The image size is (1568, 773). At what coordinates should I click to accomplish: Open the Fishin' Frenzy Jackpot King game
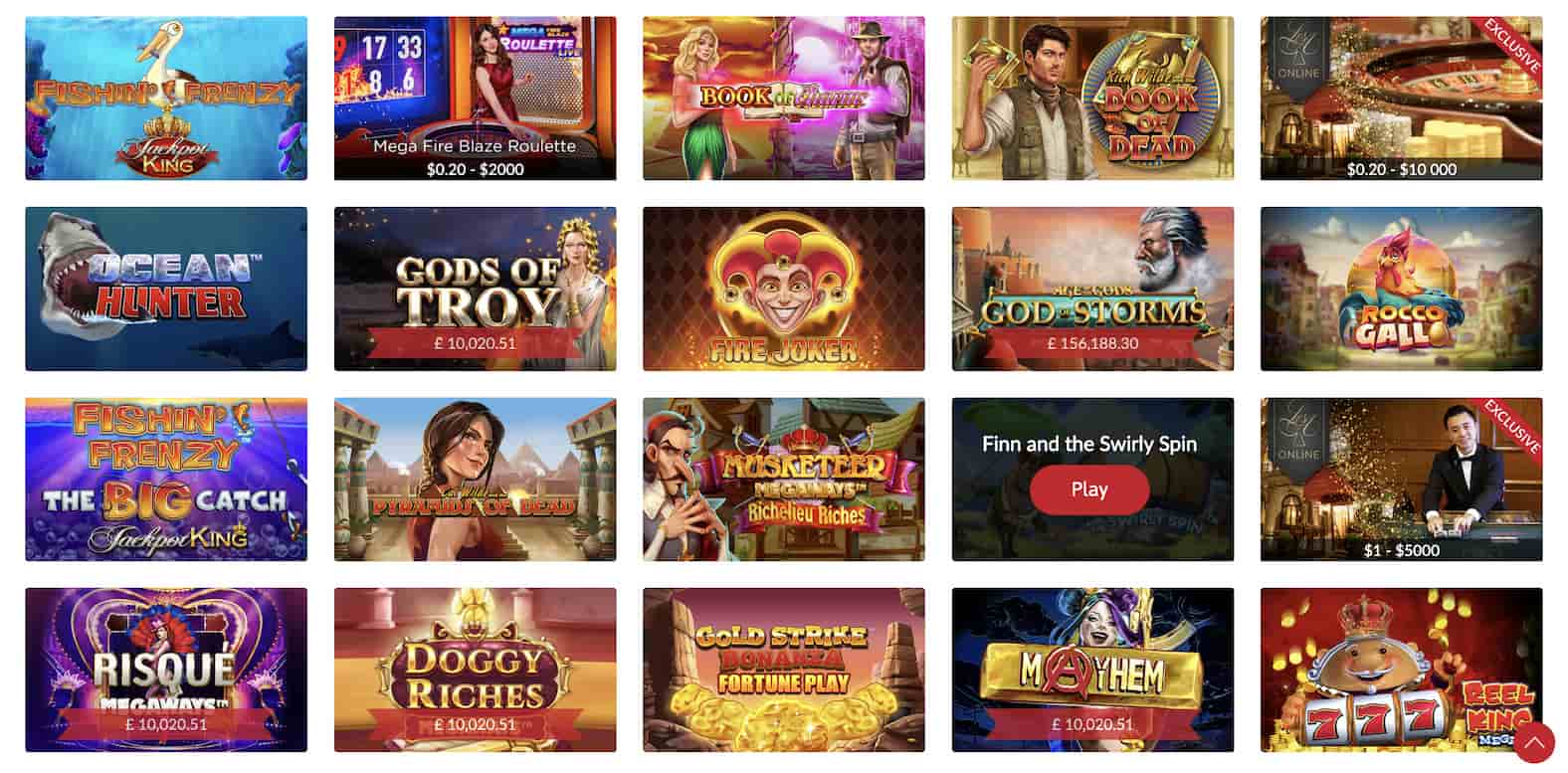click(166, 98)
